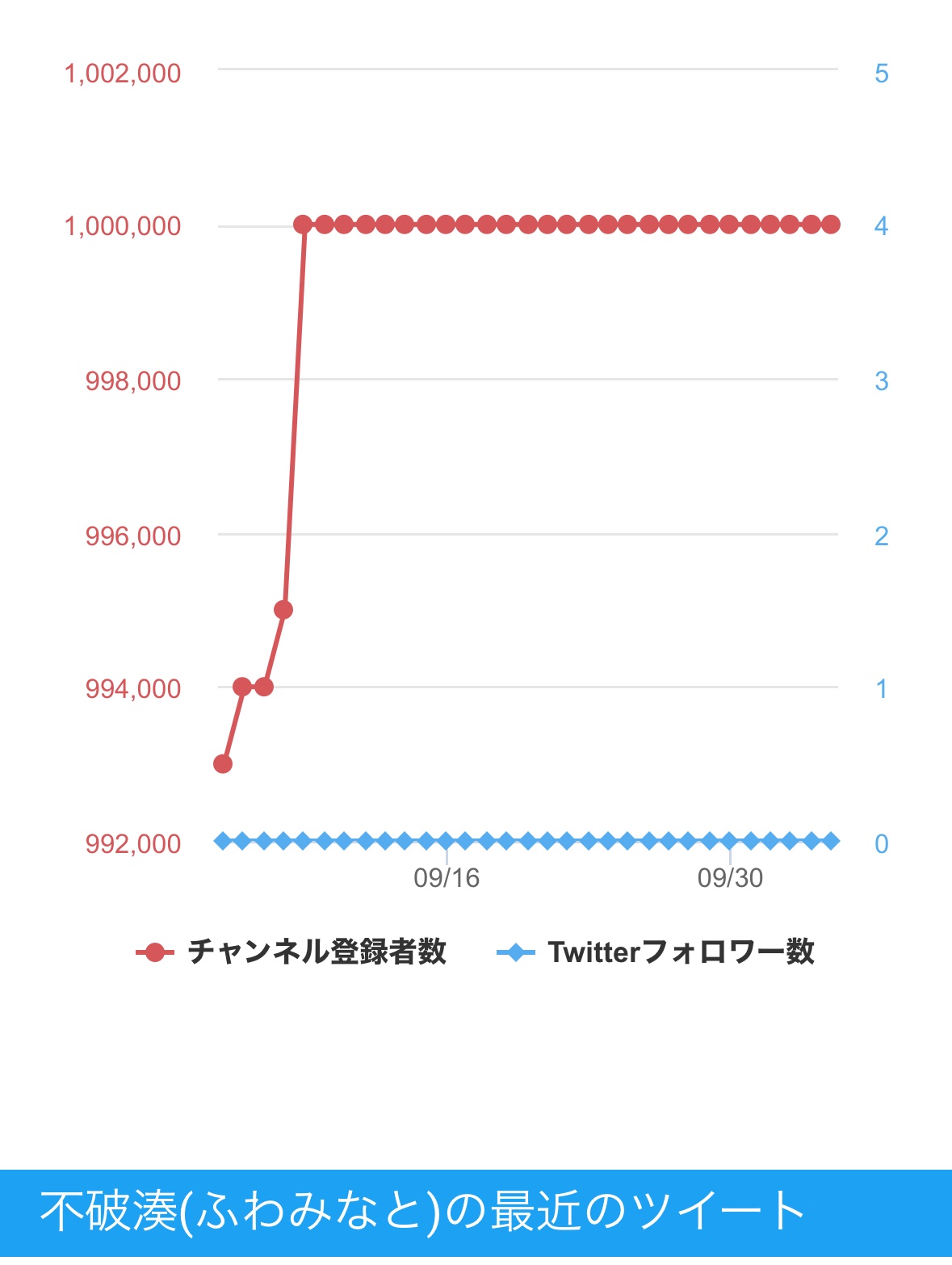Click the blue 3 on the right axis

tap(881, 380)
